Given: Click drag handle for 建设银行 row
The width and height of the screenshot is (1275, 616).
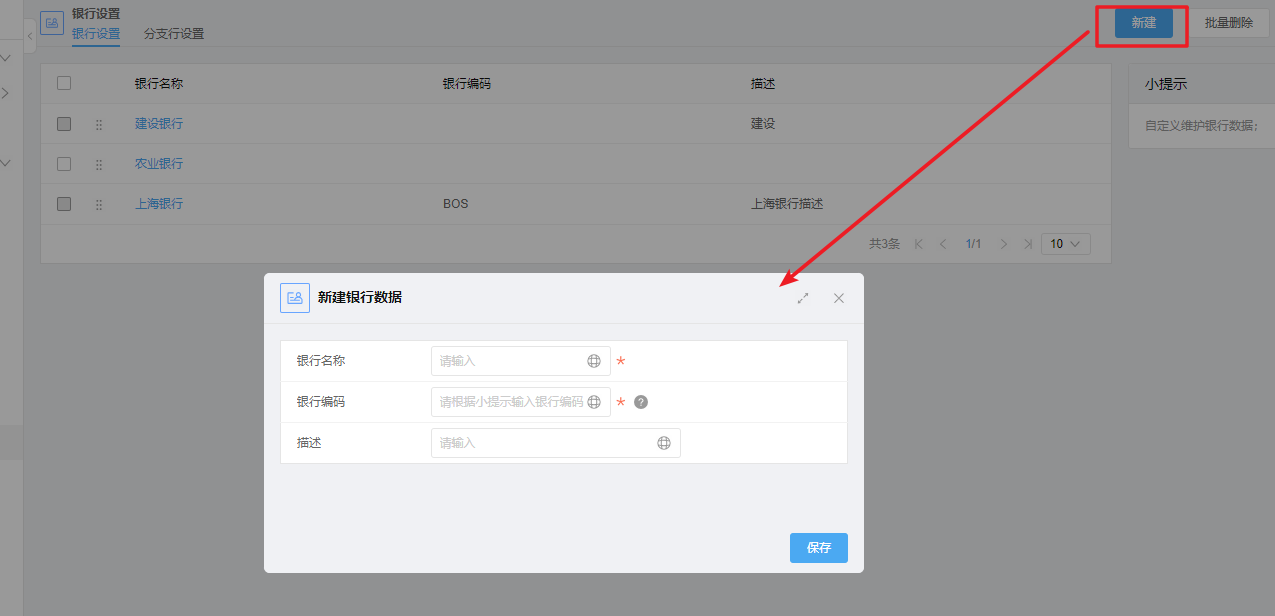Looking at the screenshot, I should 99,124.
